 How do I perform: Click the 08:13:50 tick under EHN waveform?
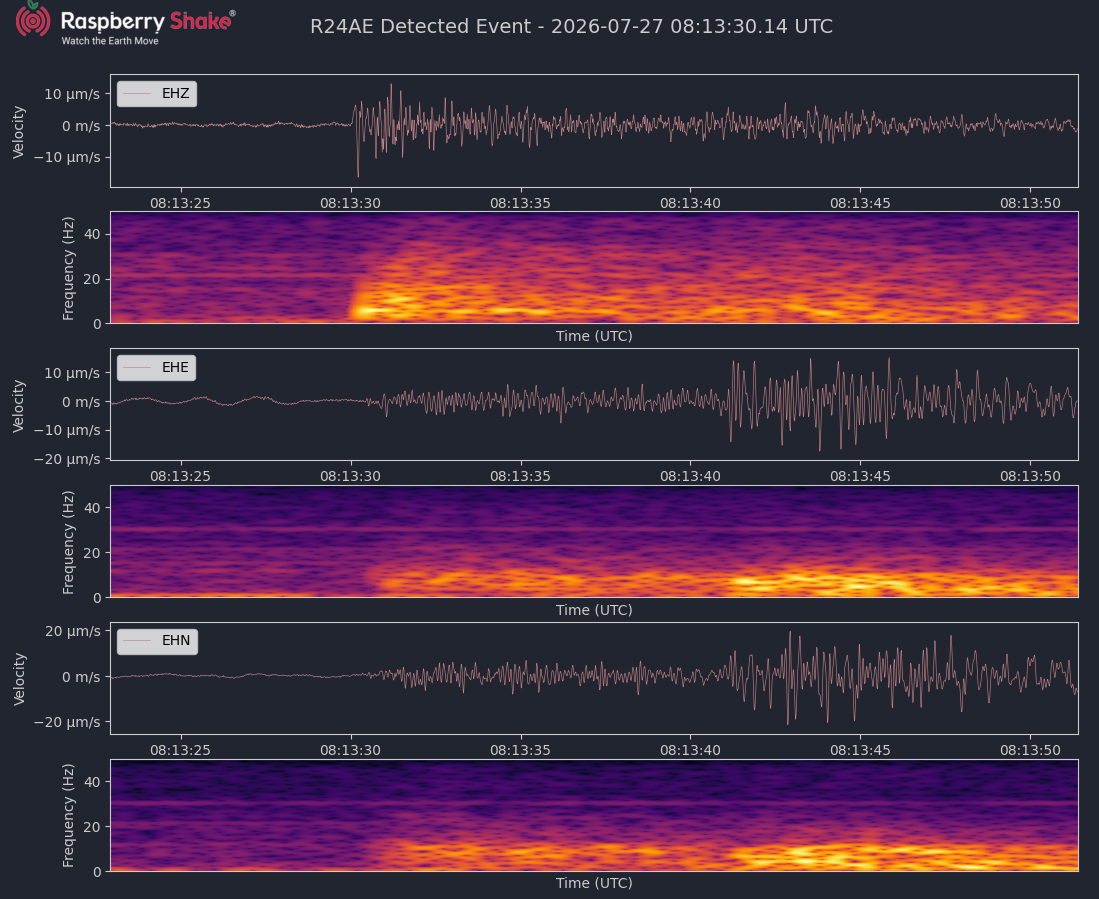[1030, 750]
